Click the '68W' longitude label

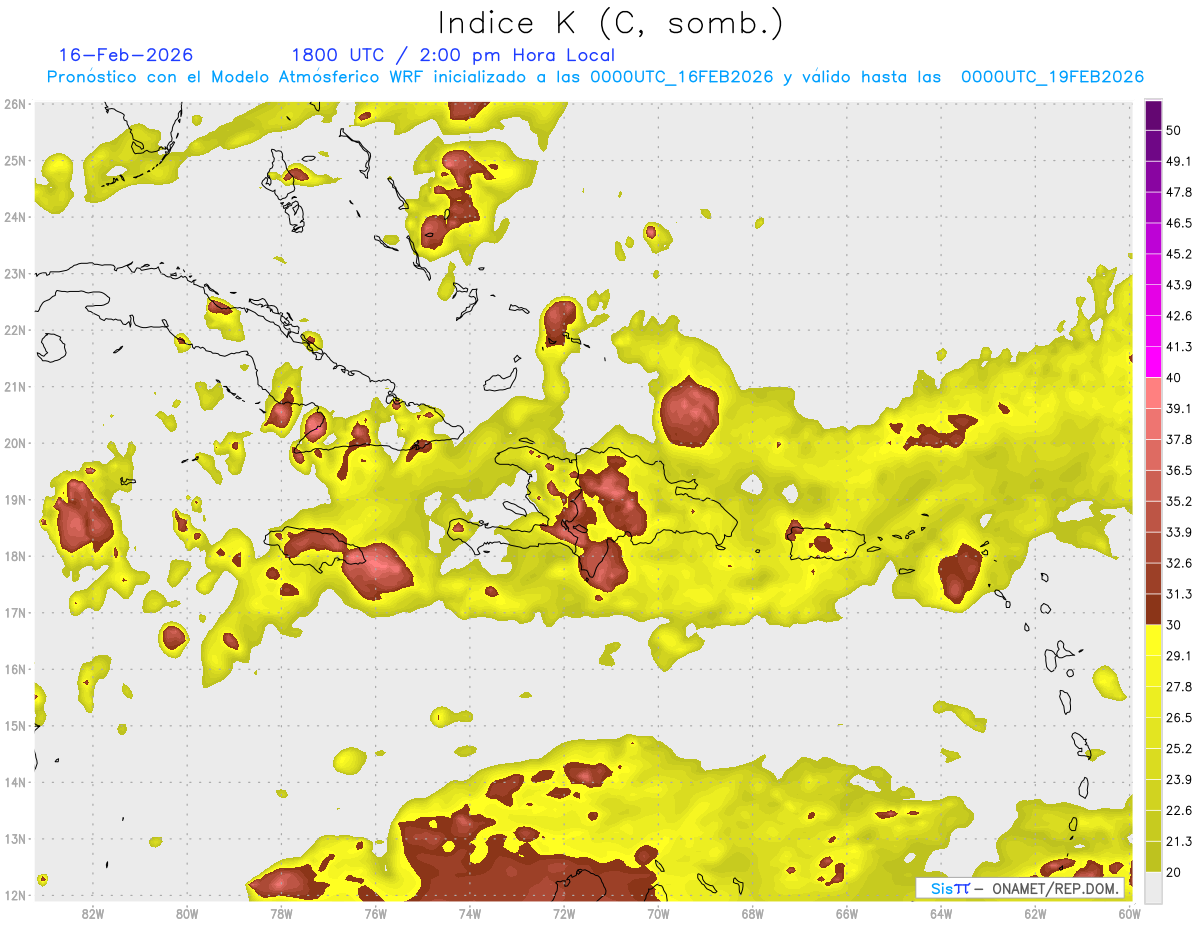coord(752,913)
